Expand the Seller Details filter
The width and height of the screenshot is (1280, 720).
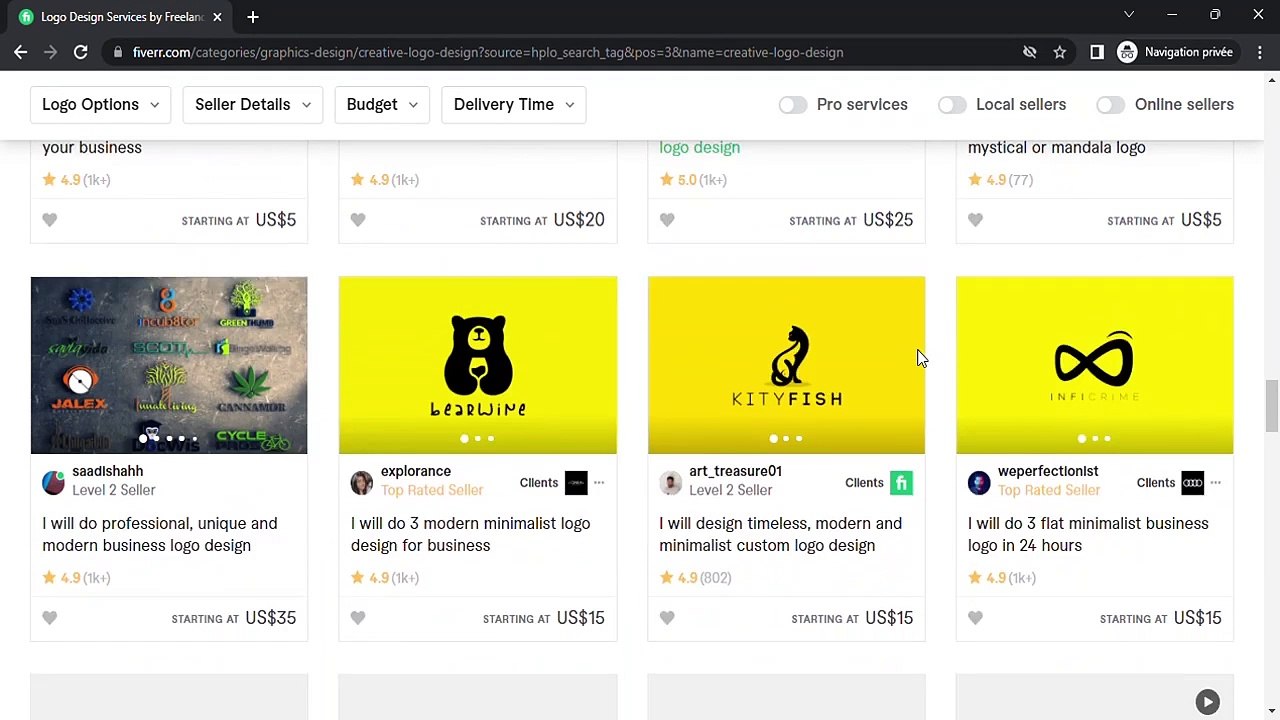tap(252, 104)
